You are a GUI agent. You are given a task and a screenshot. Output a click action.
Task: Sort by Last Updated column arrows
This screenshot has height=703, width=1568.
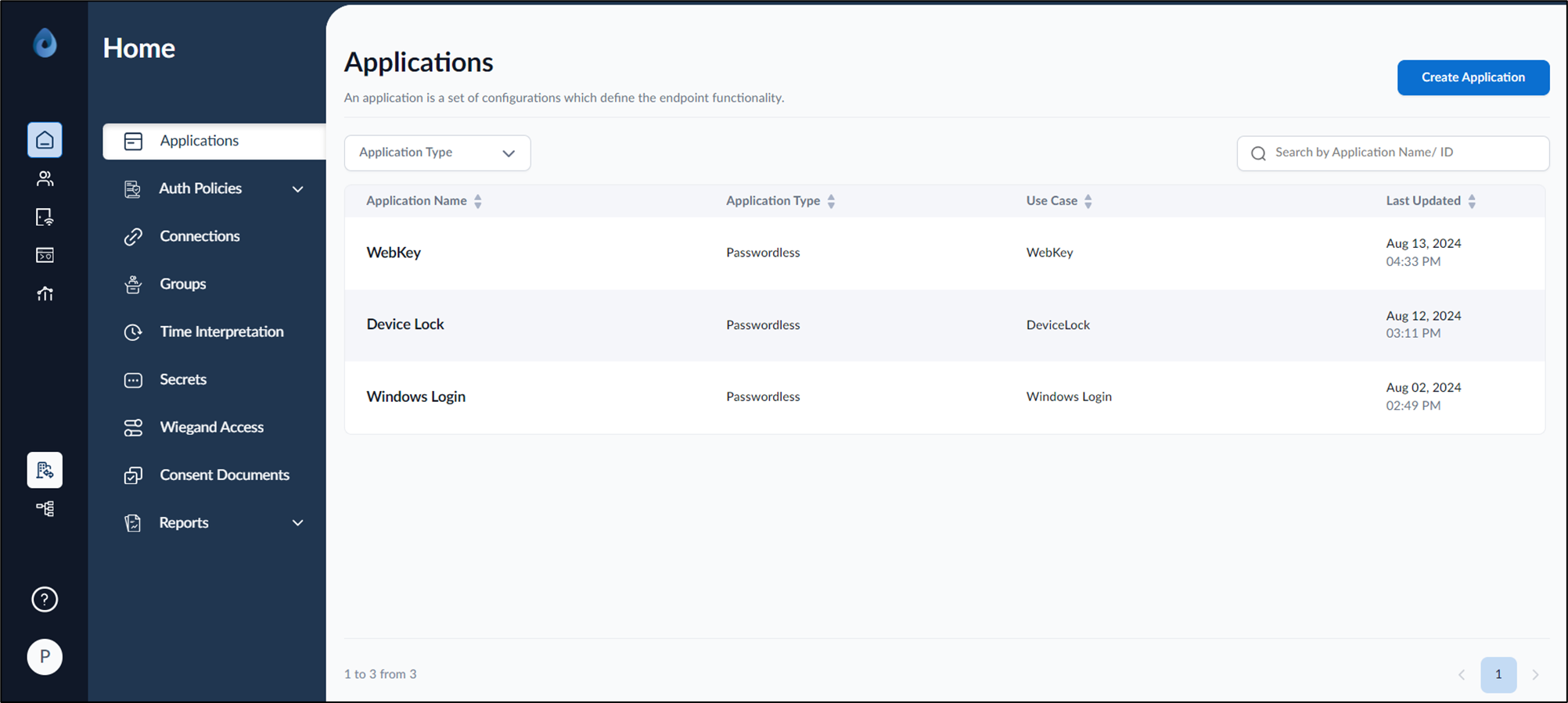coord(1472,202)
